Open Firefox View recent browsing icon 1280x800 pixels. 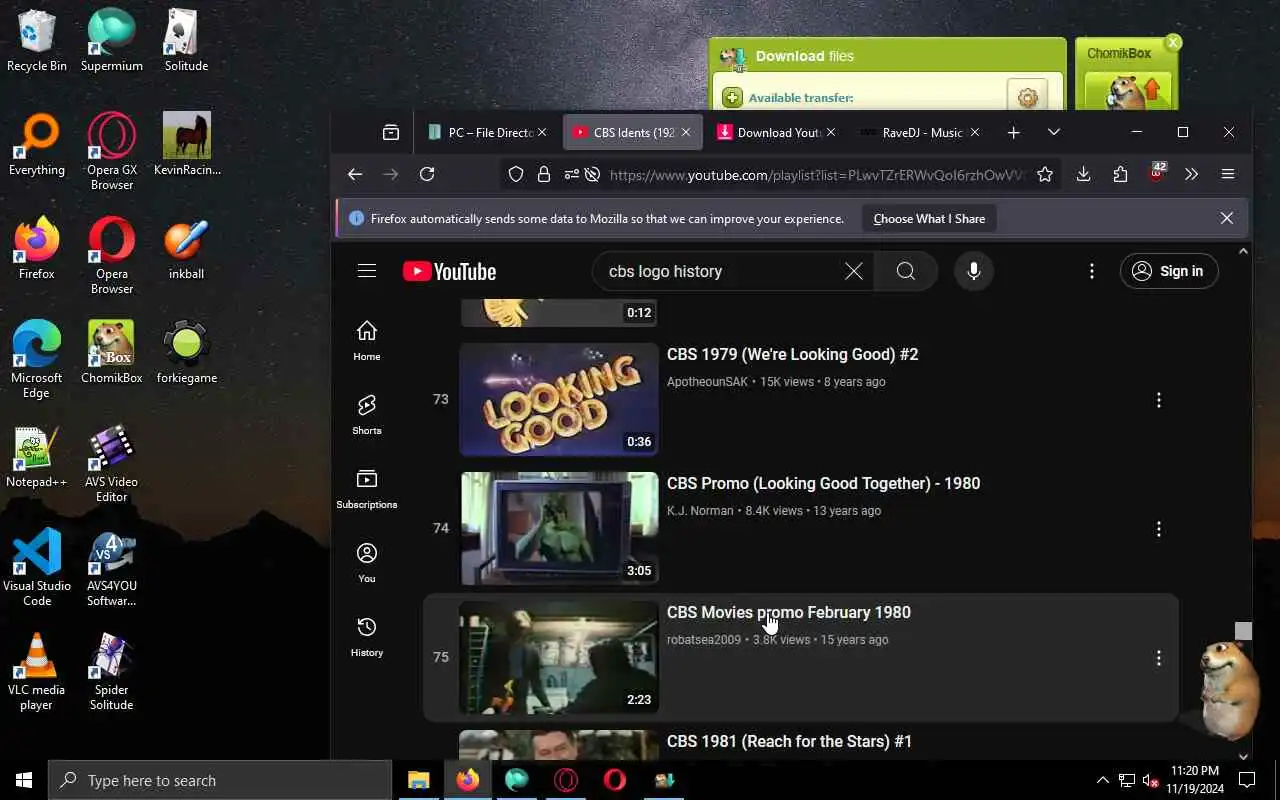coord(391,132)
